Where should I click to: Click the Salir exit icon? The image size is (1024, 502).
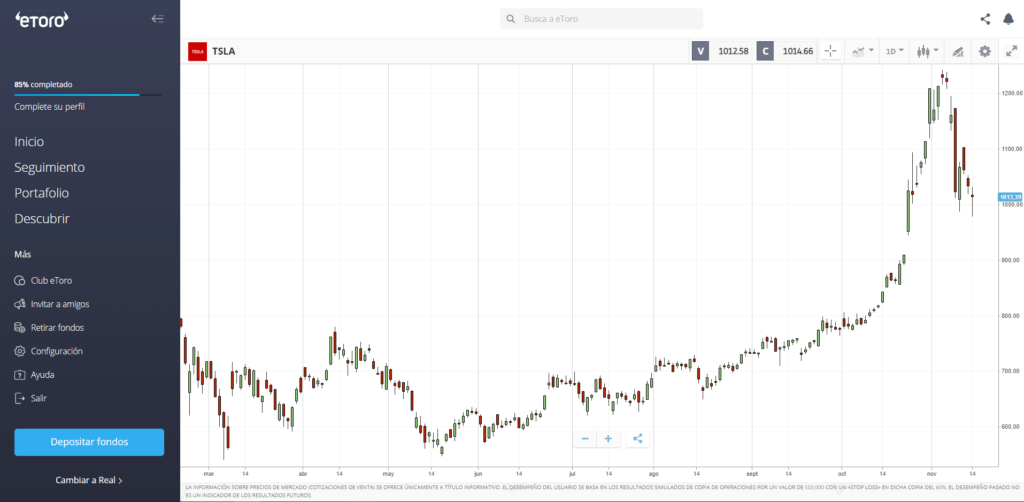pos(20,398)
